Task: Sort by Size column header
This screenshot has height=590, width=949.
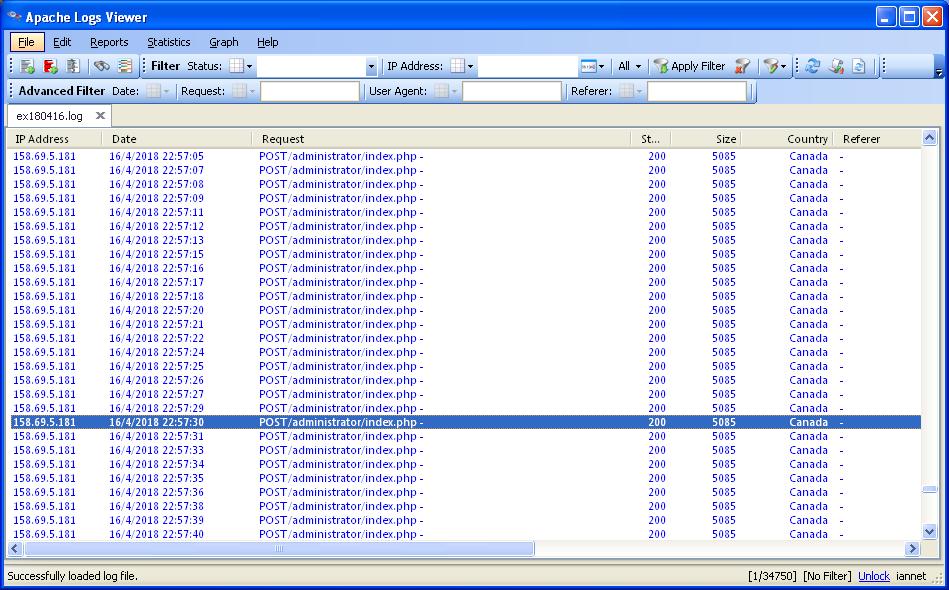Action: point(706,139)
